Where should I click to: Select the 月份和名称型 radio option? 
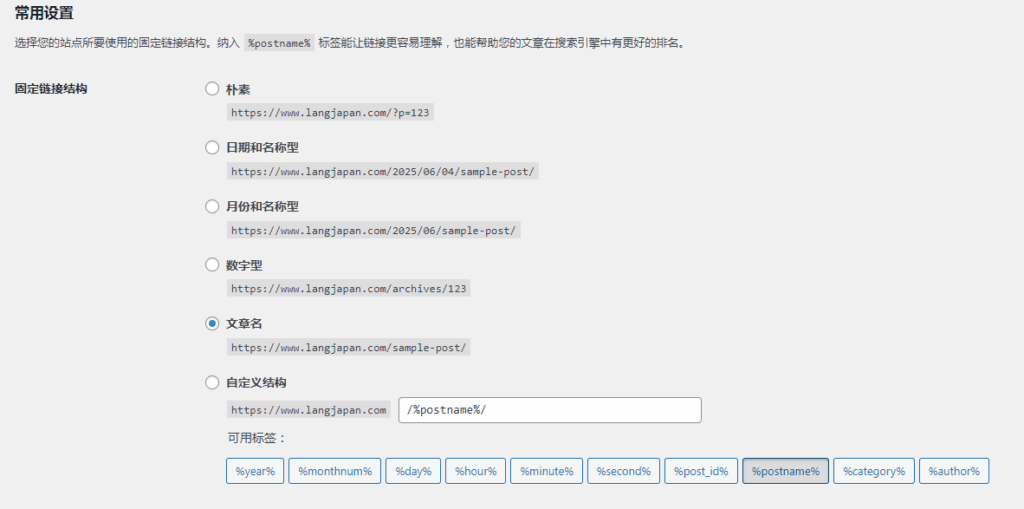click(212, 206)
